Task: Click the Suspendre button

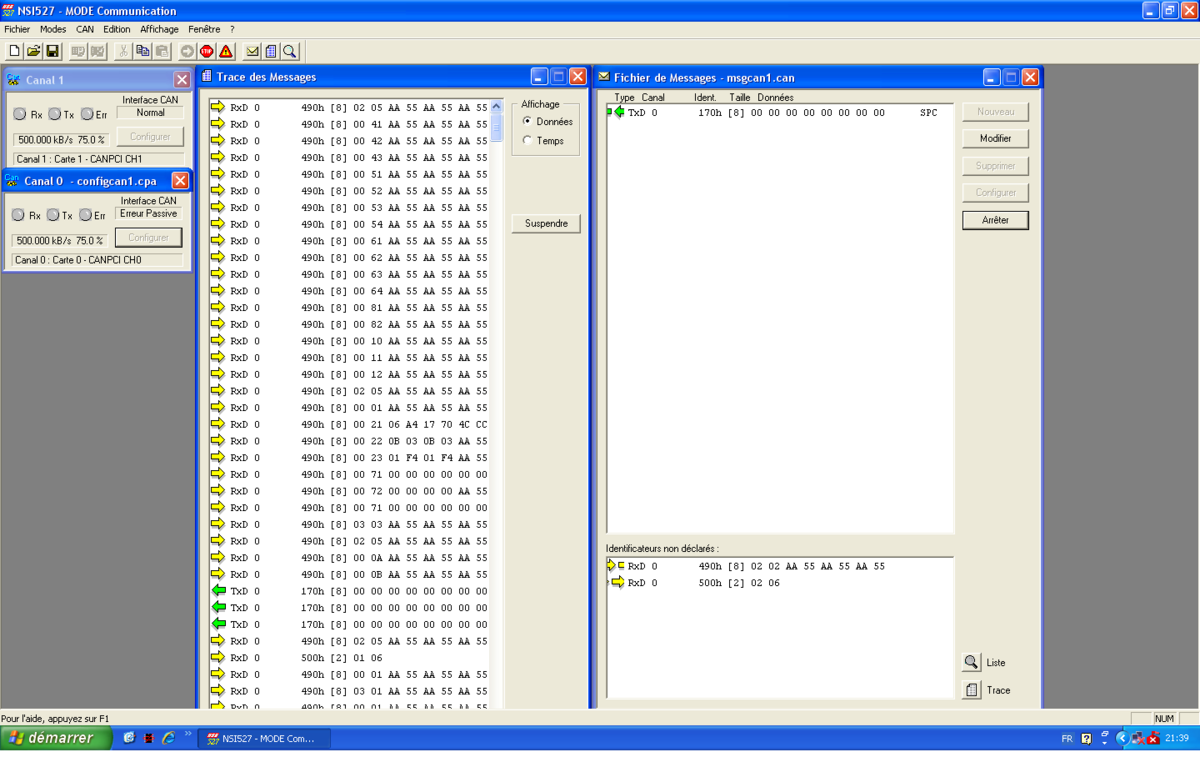Action: click(546, 223)
